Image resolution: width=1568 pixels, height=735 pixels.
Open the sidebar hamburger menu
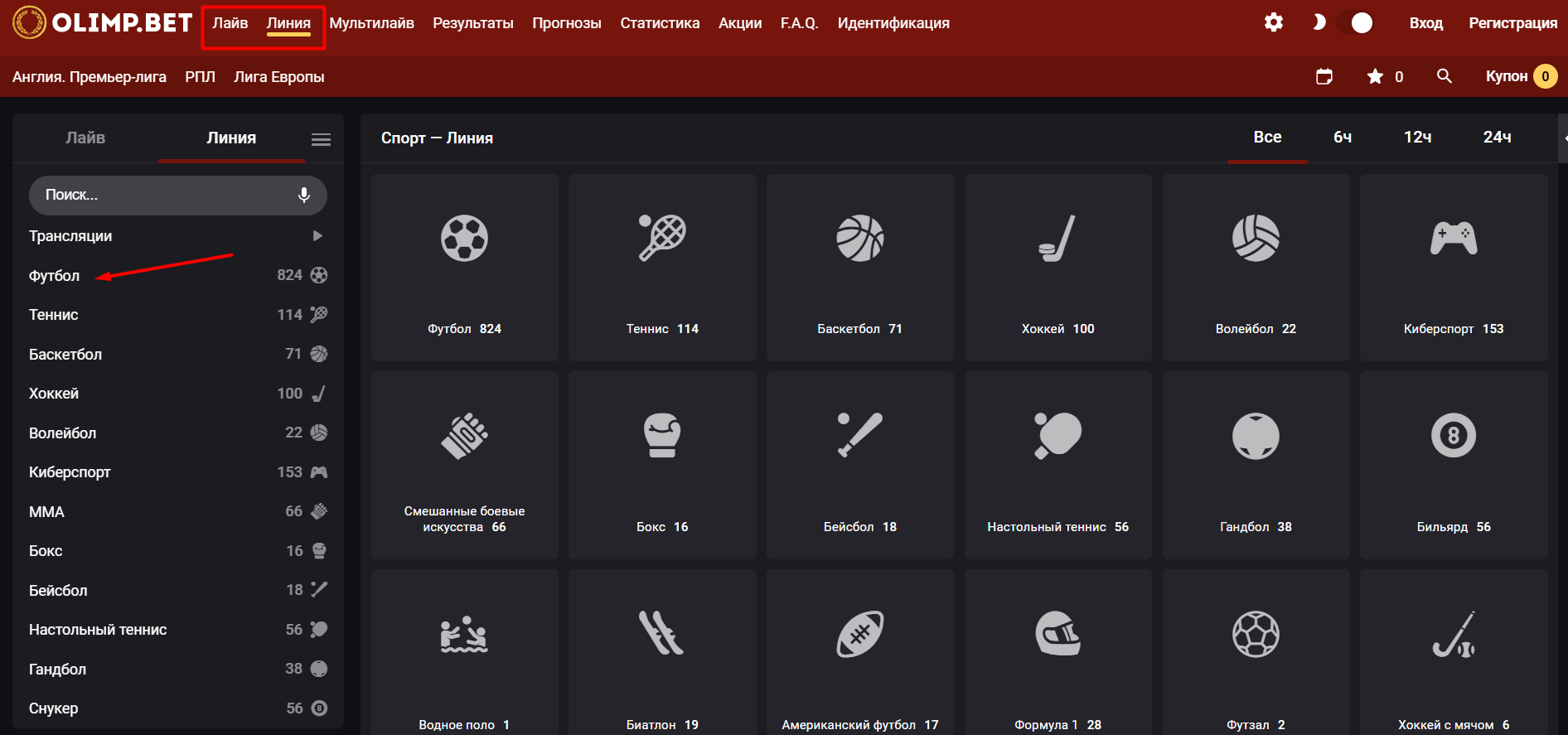pos(321,139)
